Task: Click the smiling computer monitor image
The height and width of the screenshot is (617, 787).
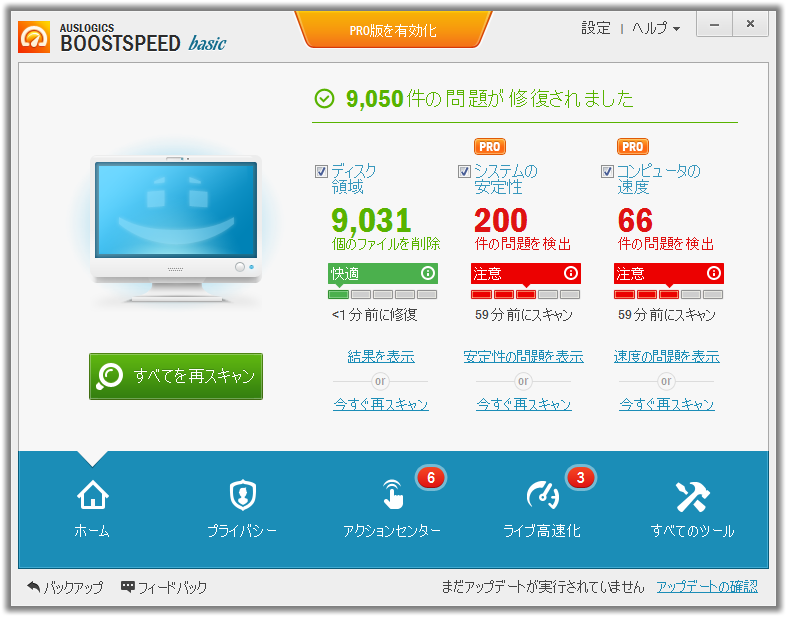Action: 176,228
